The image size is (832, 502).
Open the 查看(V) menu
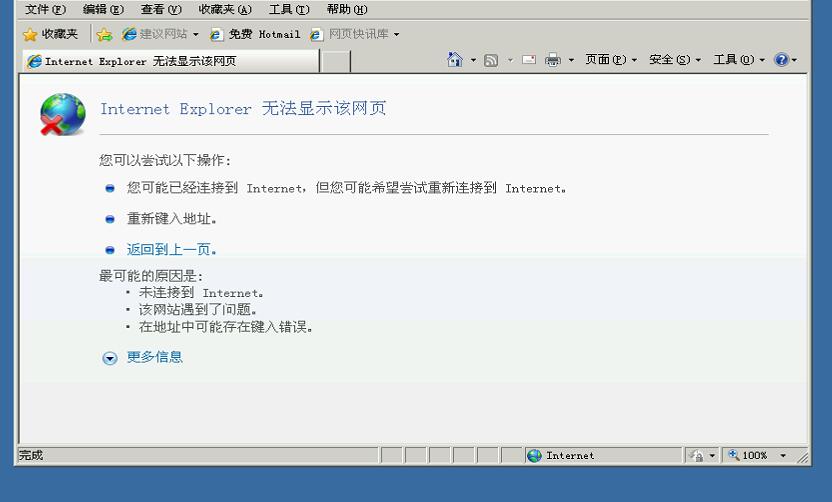click(x=161, y=9)
